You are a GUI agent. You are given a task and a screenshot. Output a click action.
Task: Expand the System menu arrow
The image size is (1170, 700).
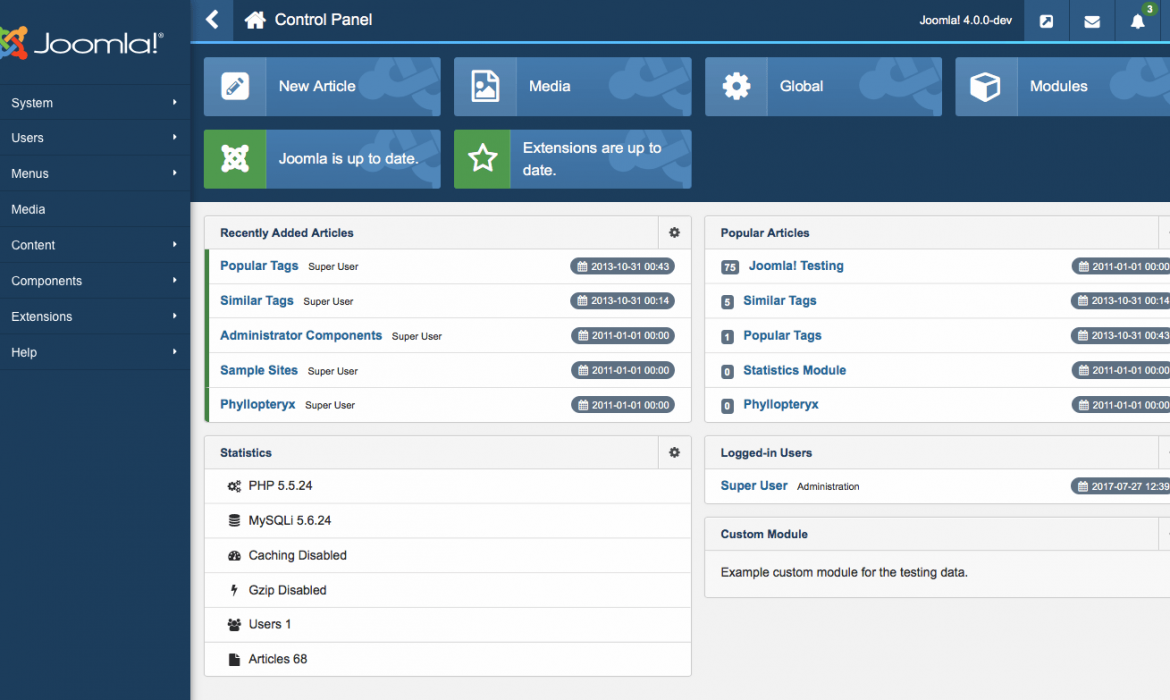(175, 102)
